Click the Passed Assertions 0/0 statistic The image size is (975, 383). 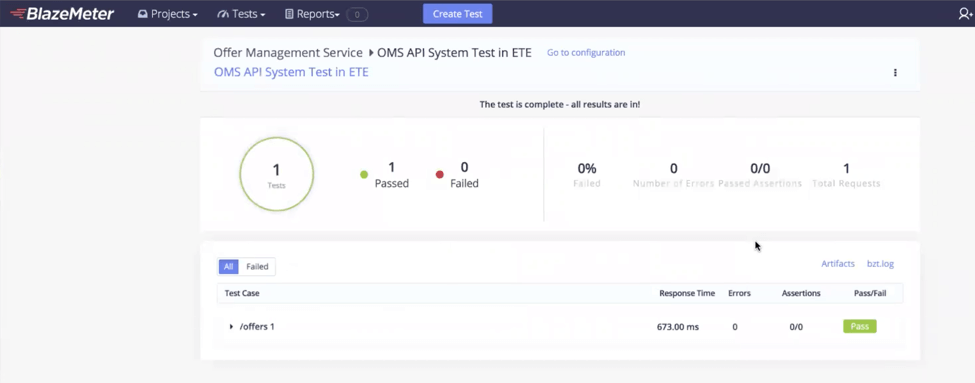point(760,175)
